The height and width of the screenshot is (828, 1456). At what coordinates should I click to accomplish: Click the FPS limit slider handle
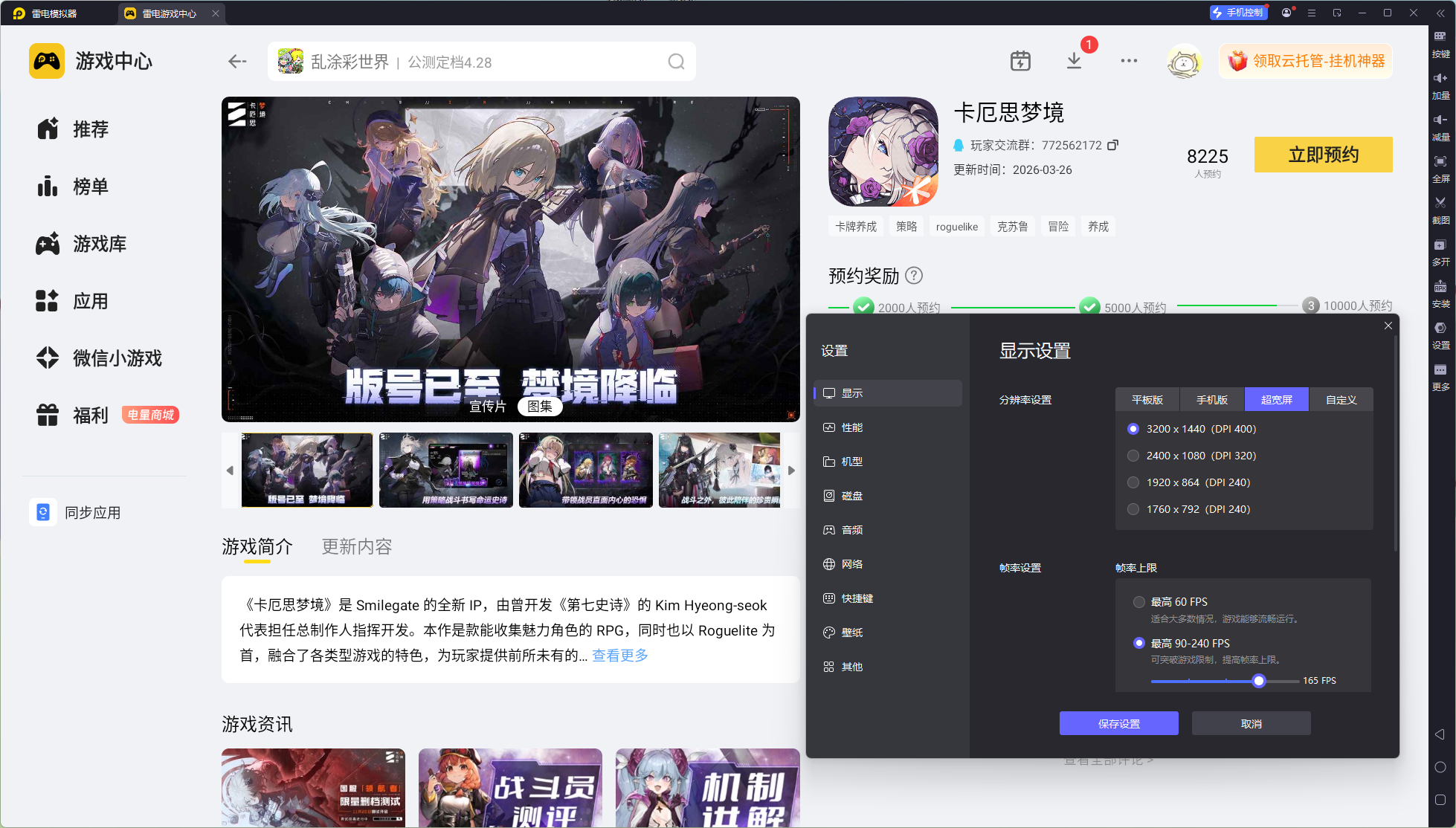pyautogui.click(x=1258, y=681)
